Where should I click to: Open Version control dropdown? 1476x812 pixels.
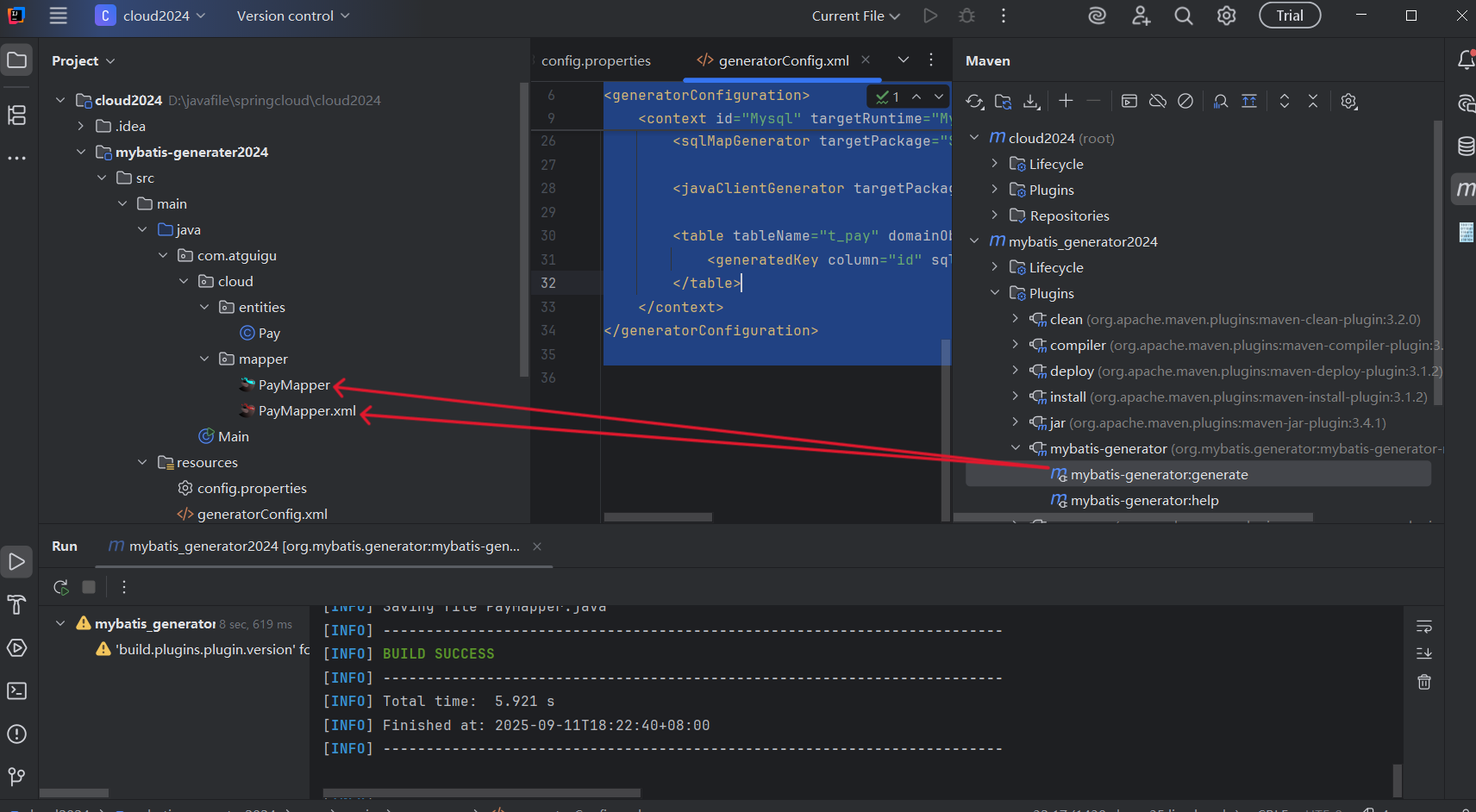pyautogui.click(x=293, y=16)
